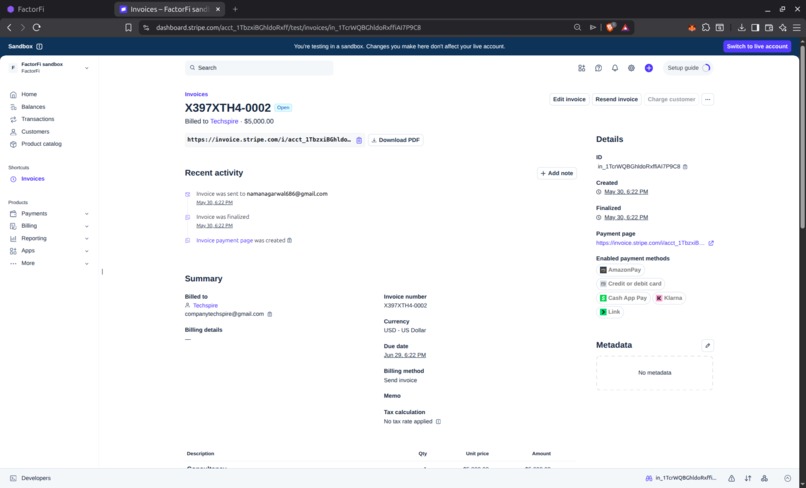Open the browser hamburger menu

pyautogui.click(x=796, y=27)
